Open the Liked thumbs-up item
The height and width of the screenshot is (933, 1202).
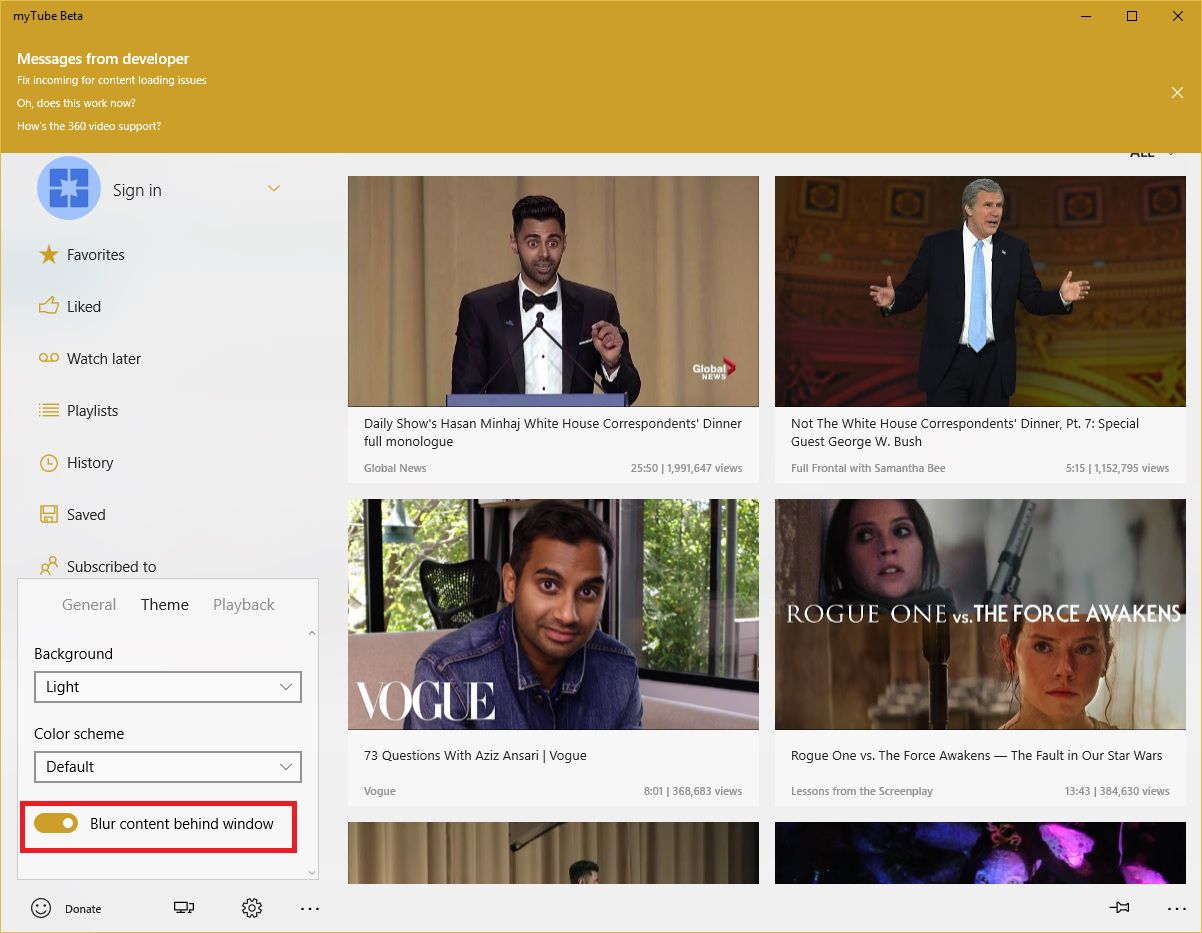[x=48, y=306]
